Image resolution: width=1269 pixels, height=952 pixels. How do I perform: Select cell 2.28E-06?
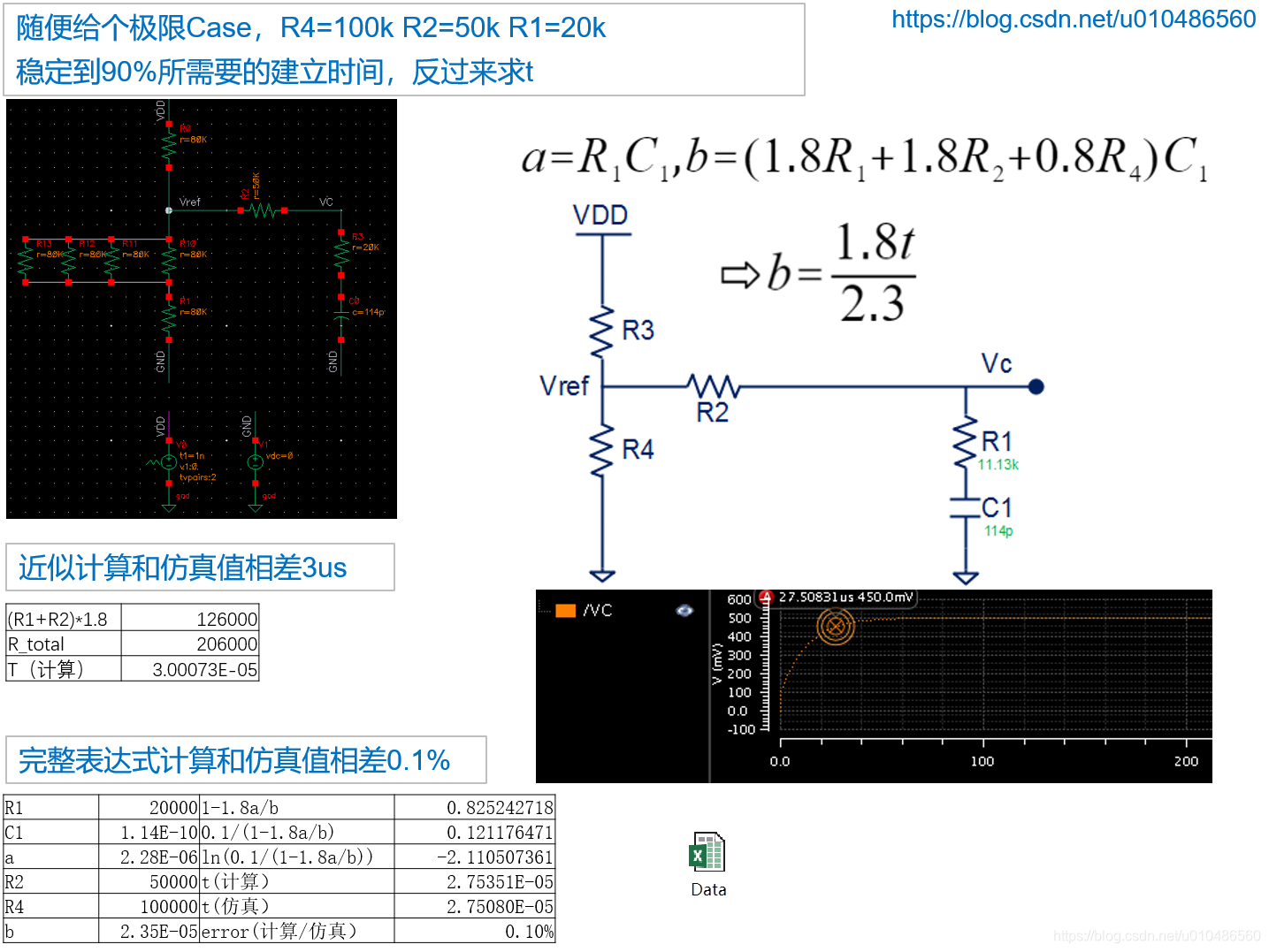point(149,857)
